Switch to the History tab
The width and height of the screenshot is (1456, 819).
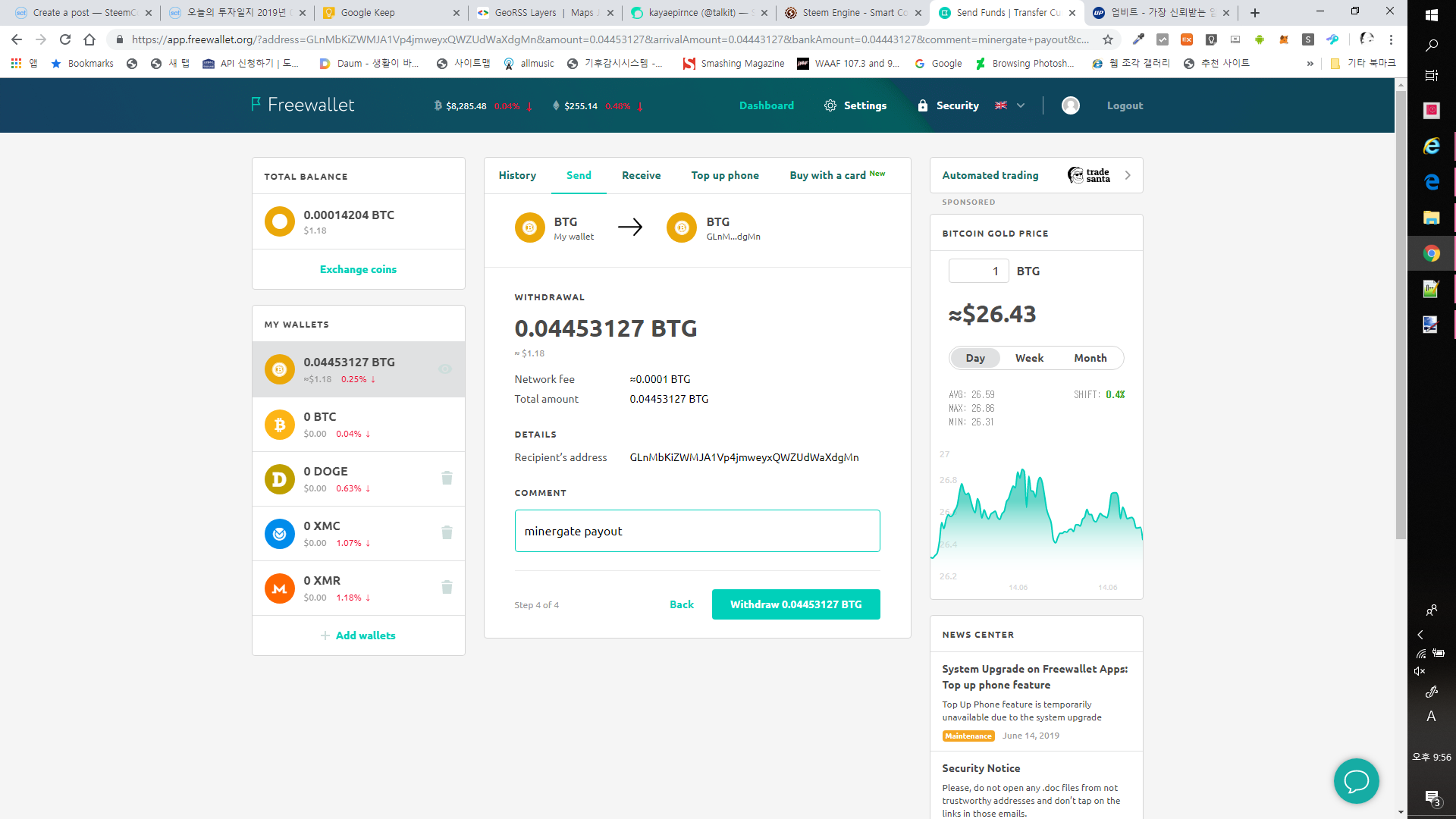517,175
